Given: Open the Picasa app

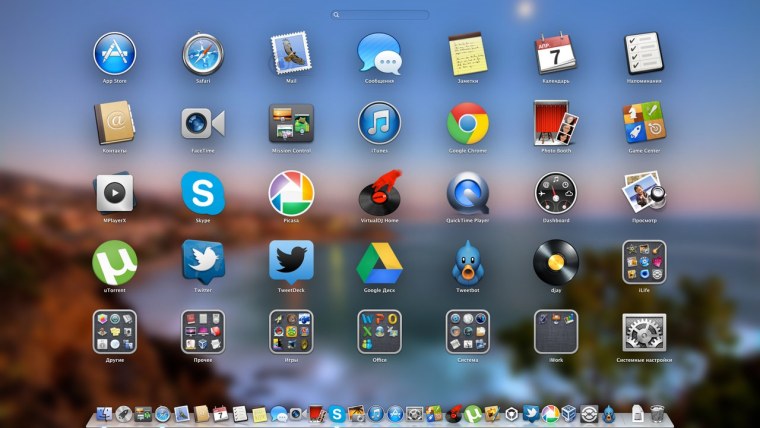Looking at the screenshot, I should click(291, 192).
